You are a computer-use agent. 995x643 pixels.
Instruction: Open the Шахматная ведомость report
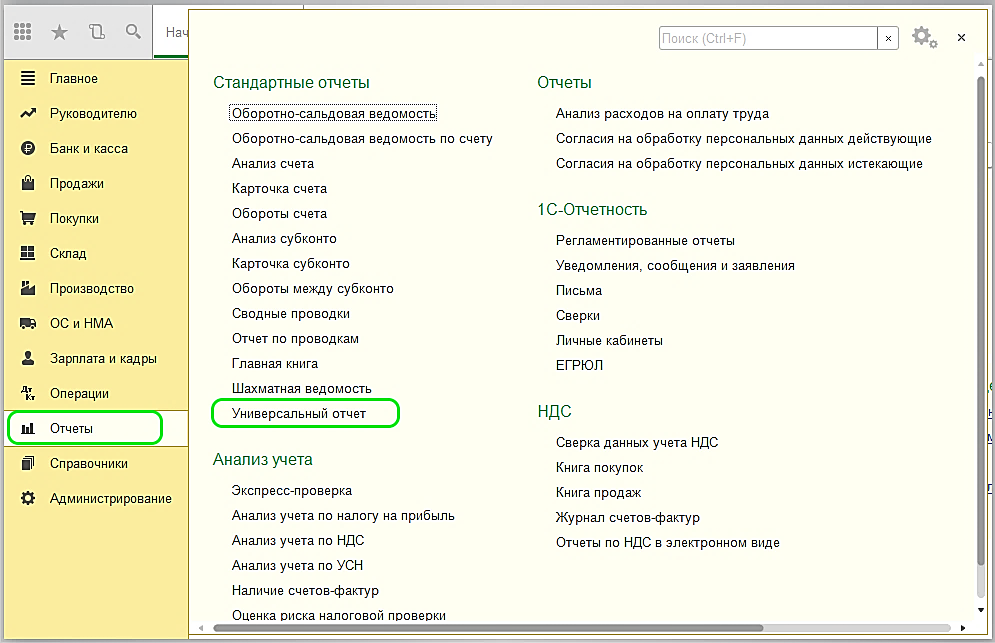pos(301,388)
